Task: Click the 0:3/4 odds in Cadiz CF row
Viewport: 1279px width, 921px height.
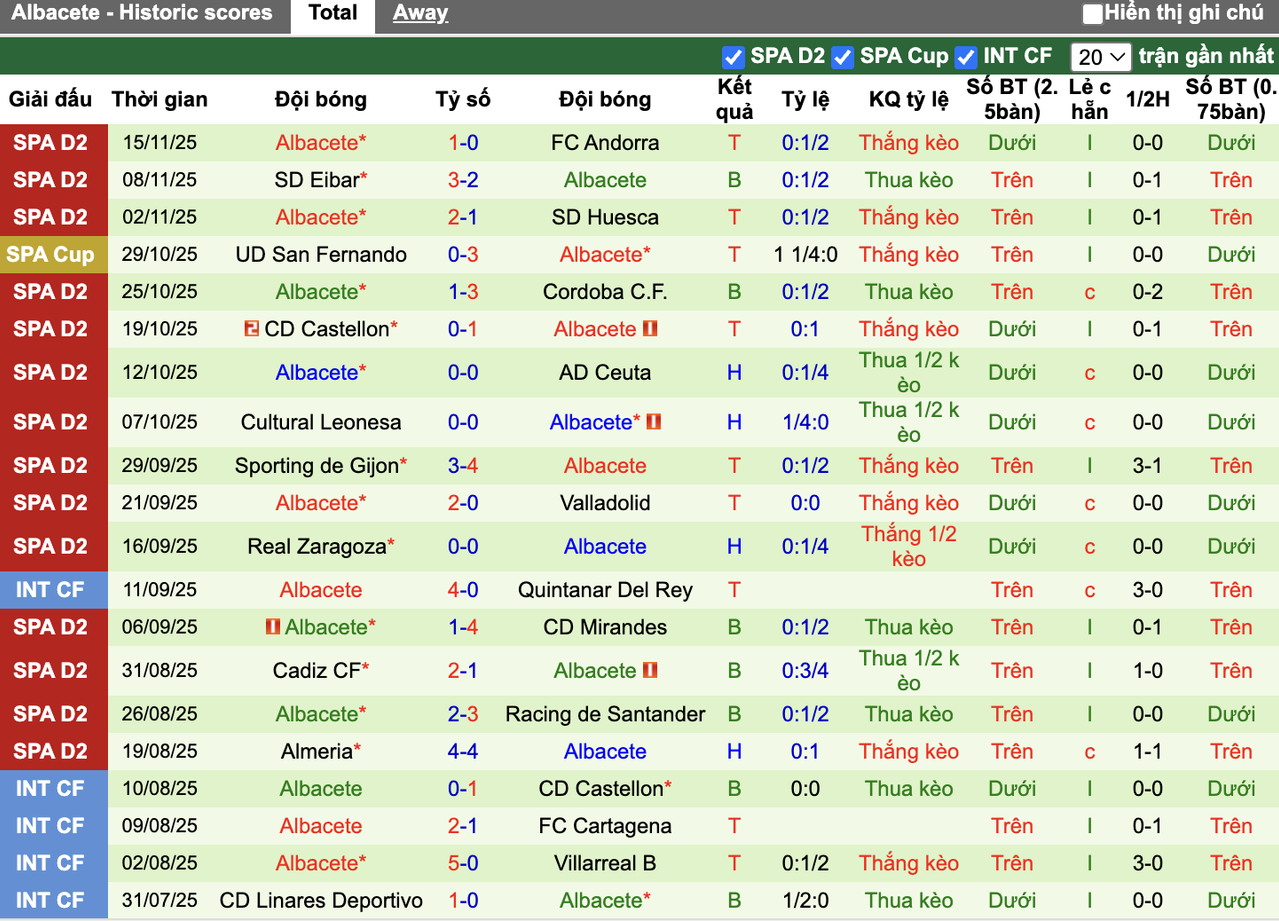Action: coord(805,670)
